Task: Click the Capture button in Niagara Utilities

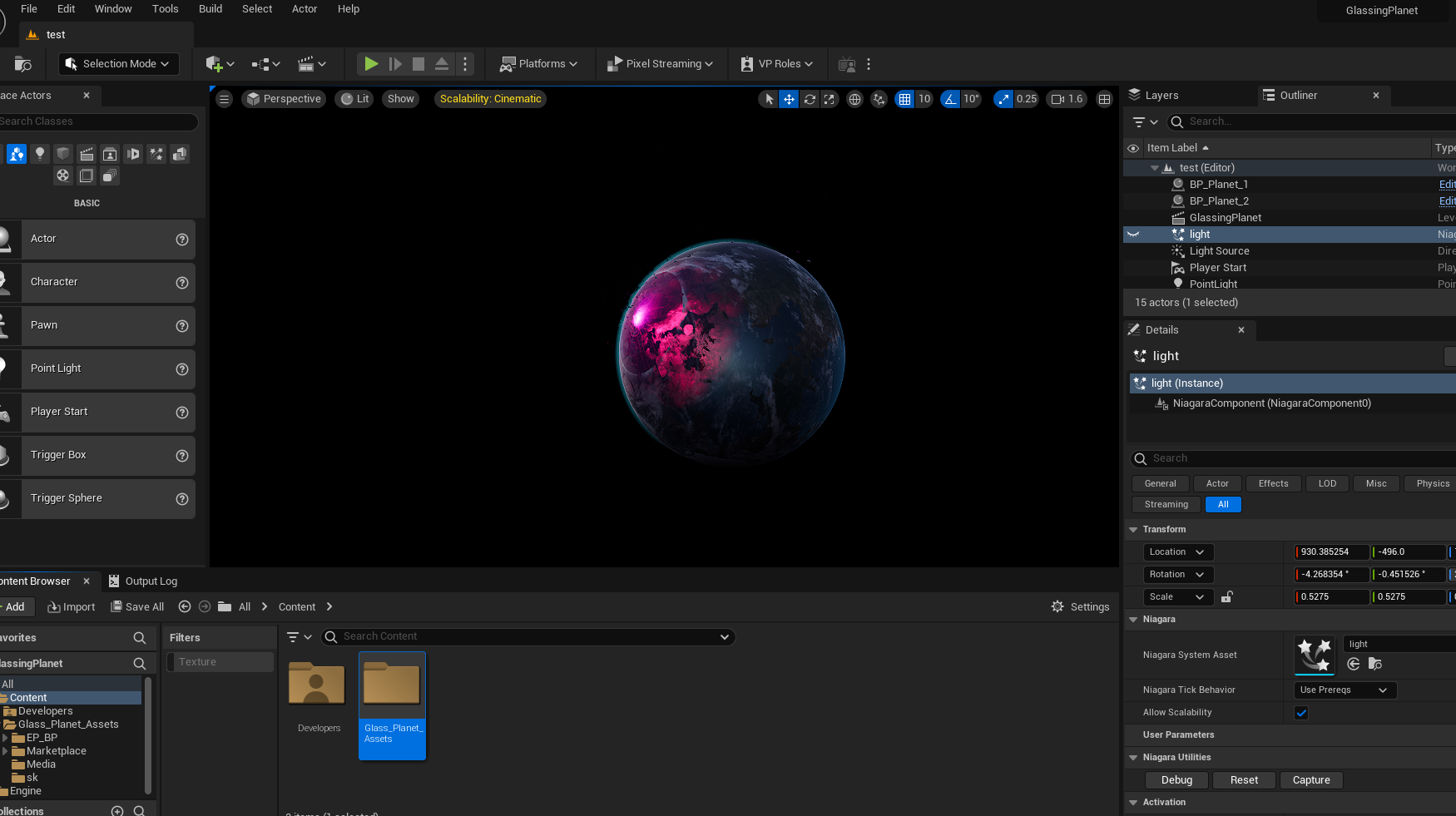Action: (1310, 780)
